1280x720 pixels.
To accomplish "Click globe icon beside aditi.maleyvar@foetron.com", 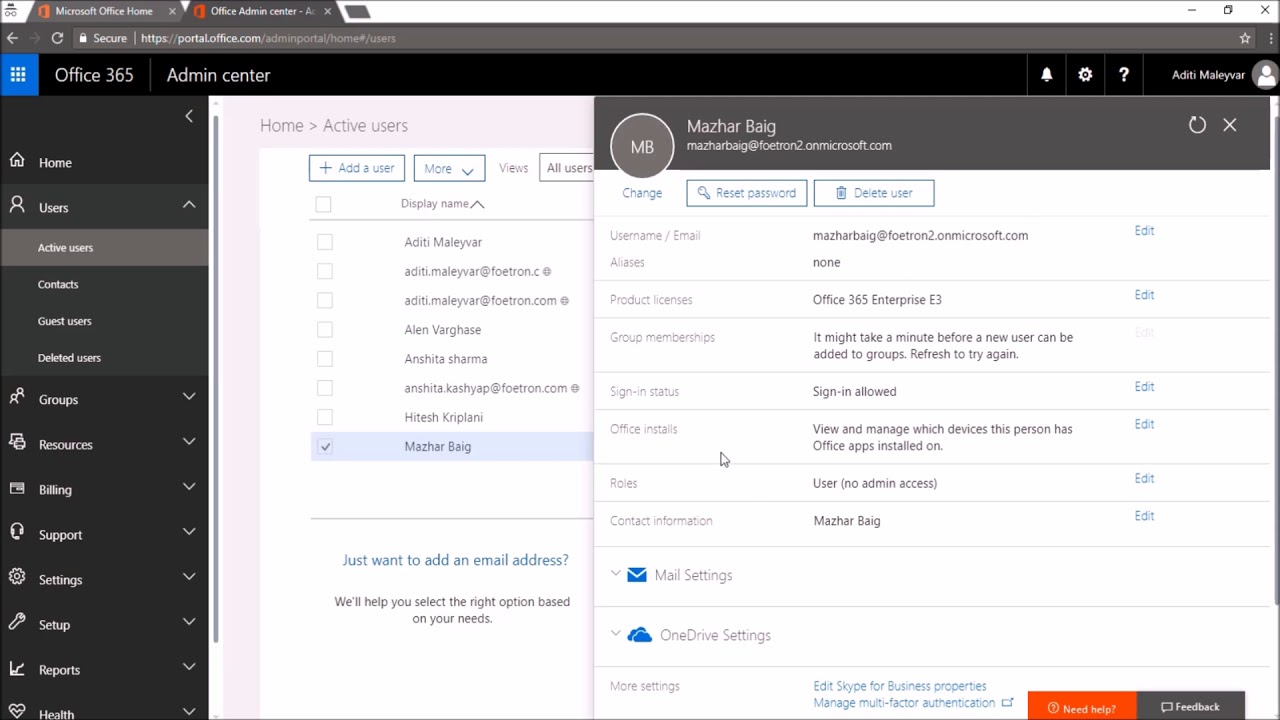I will [565, 301].
